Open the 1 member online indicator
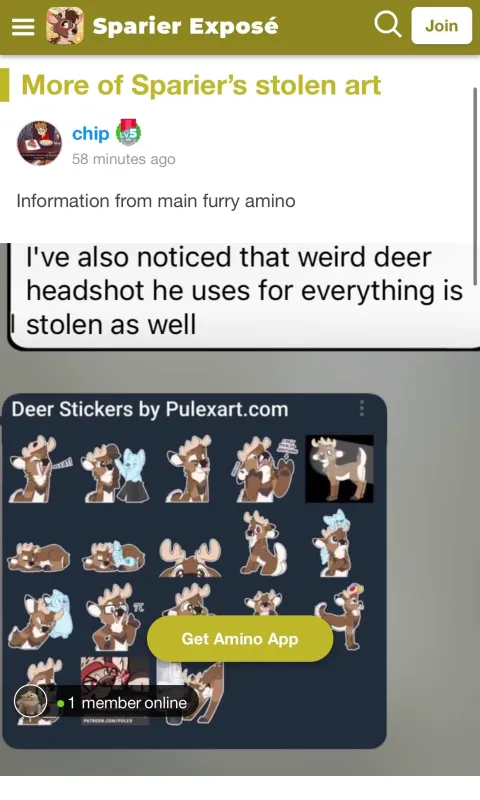 click(122, 703)
